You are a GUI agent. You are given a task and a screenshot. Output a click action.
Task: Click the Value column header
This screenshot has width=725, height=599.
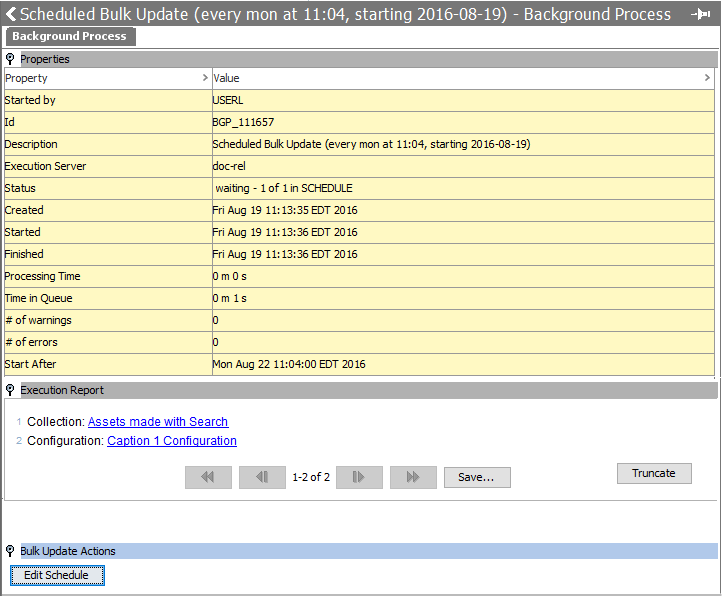463,78
